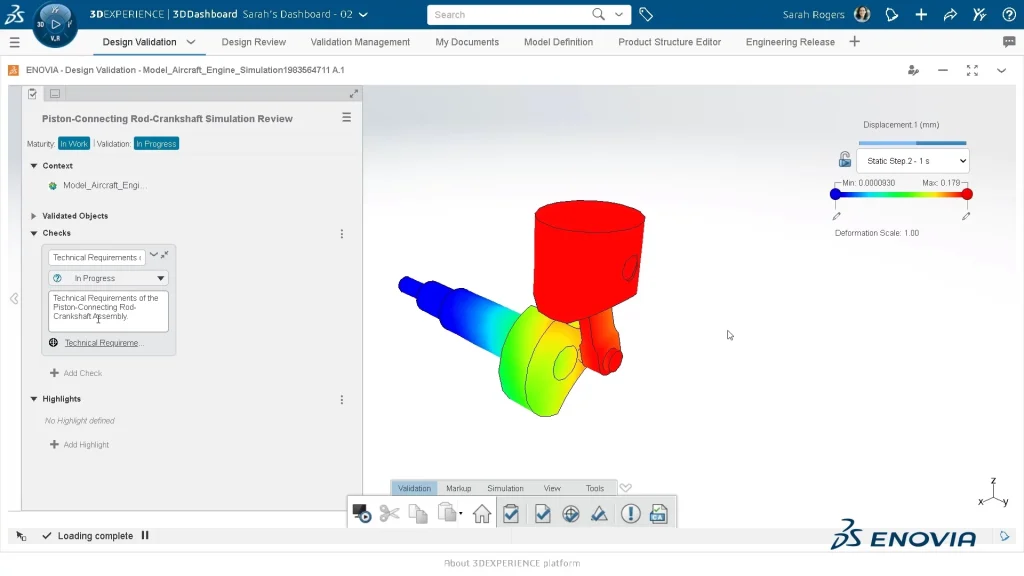Open the In Progress check status dropdown
This screenshot has width=1024, height=576.
click(x=108, y=278)
